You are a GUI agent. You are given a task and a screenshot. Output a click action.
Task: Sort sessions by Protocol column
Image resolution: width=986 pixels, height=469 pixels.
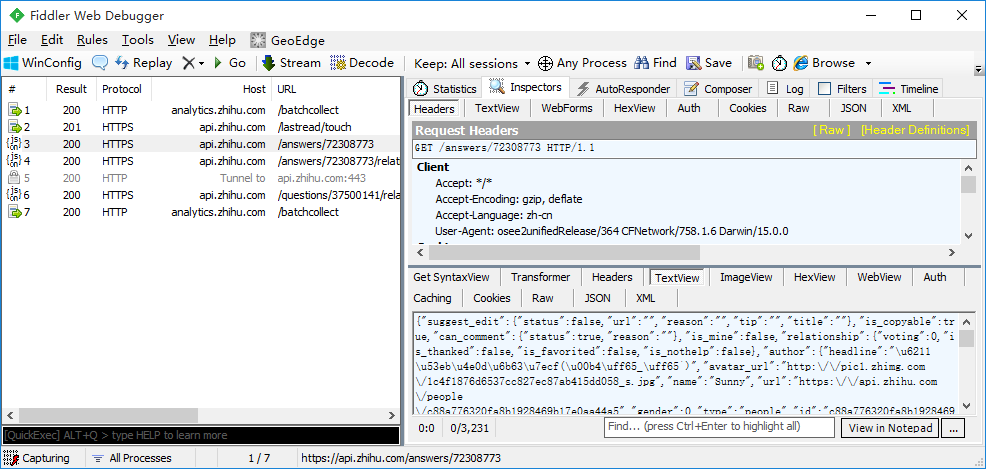pos(123,89)
